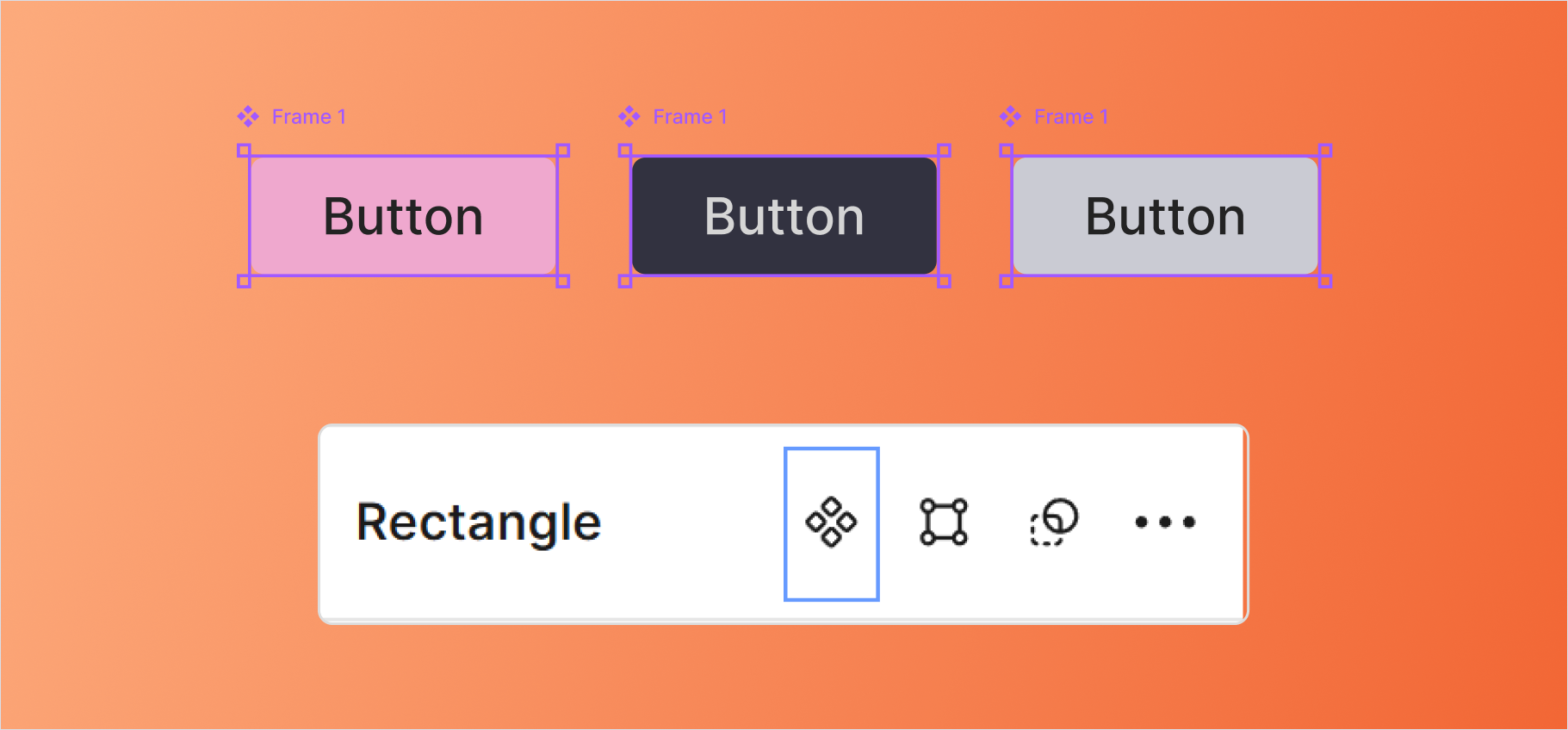Select the use as mask icon
Image resolution: width=1568 pixels, height=730 pixels.
tap(1054, 523)
